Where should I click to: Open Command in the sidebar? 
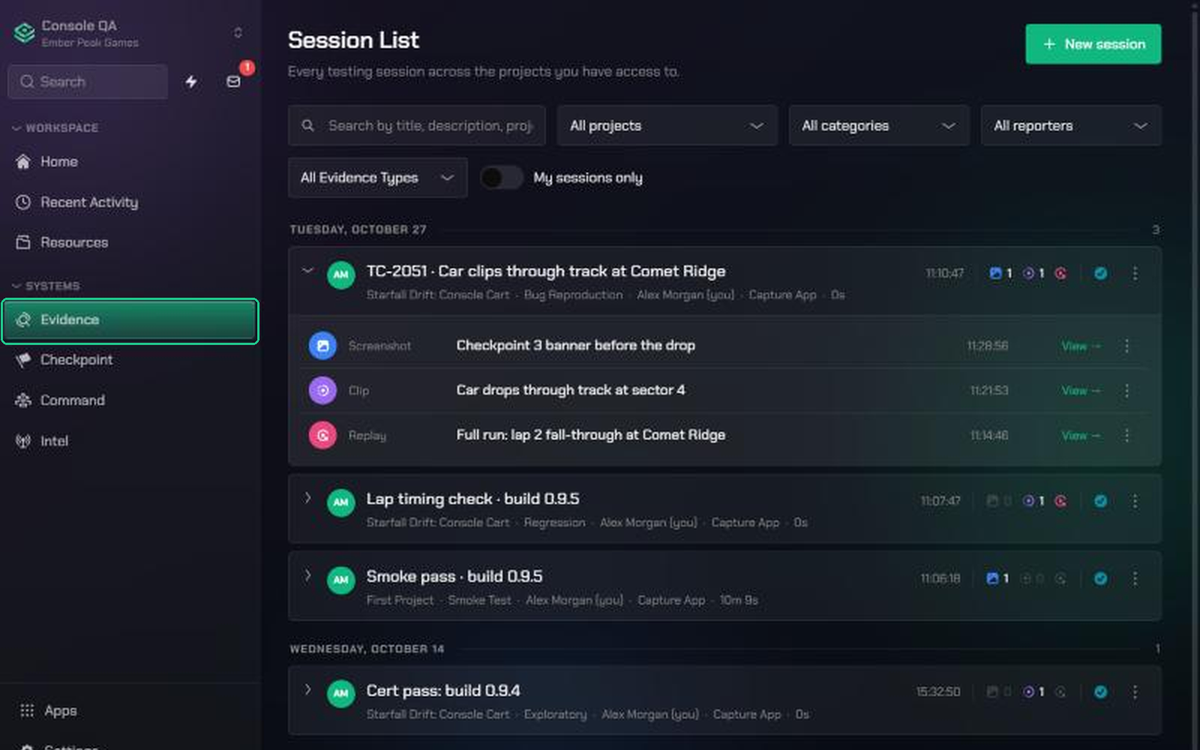[130, 400]
